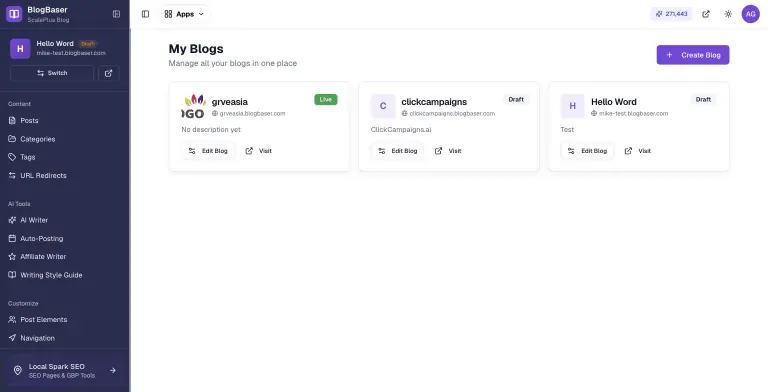The height and width of the screenshot is (392, 768).
Task: Open the AG user avatar menu
Action: coord(750,14)
